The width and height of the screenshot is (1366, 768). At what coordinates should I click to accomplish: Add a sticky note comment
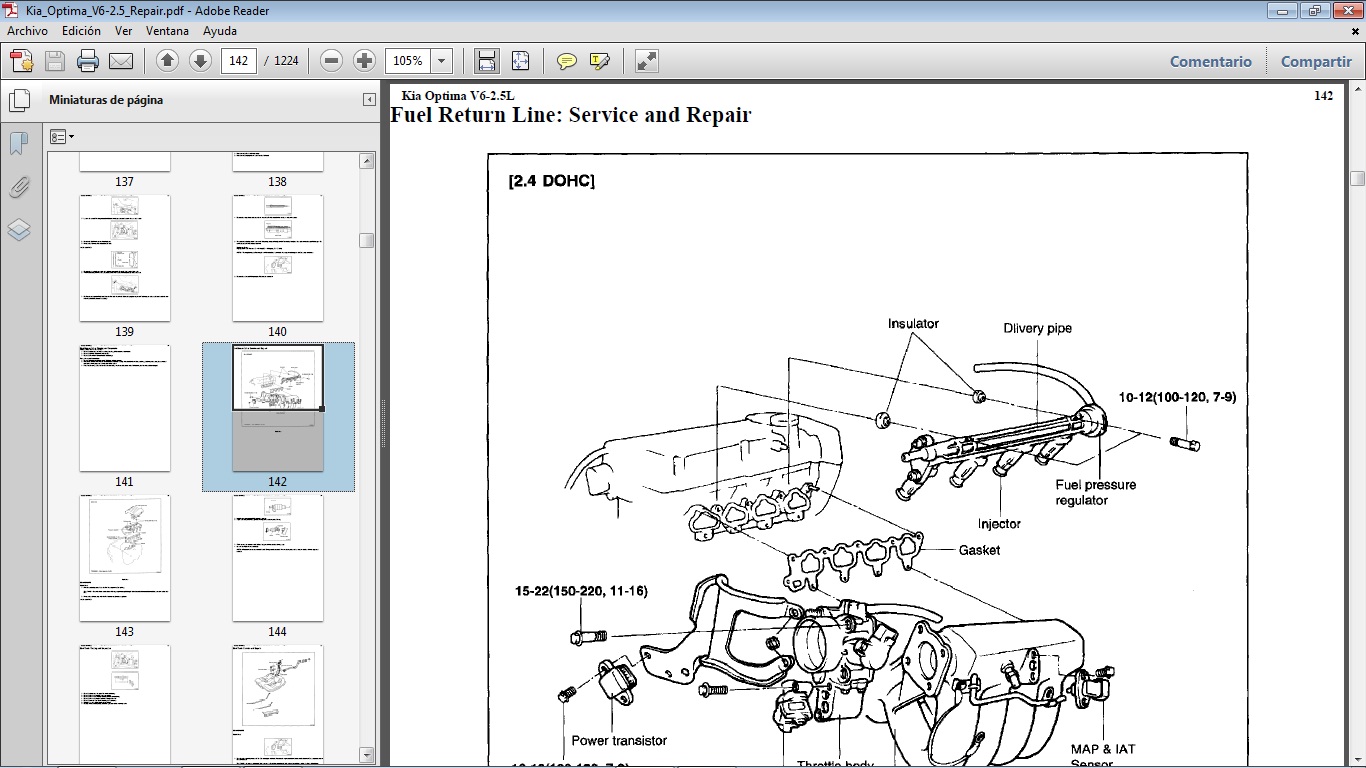[x=566, y=60]
